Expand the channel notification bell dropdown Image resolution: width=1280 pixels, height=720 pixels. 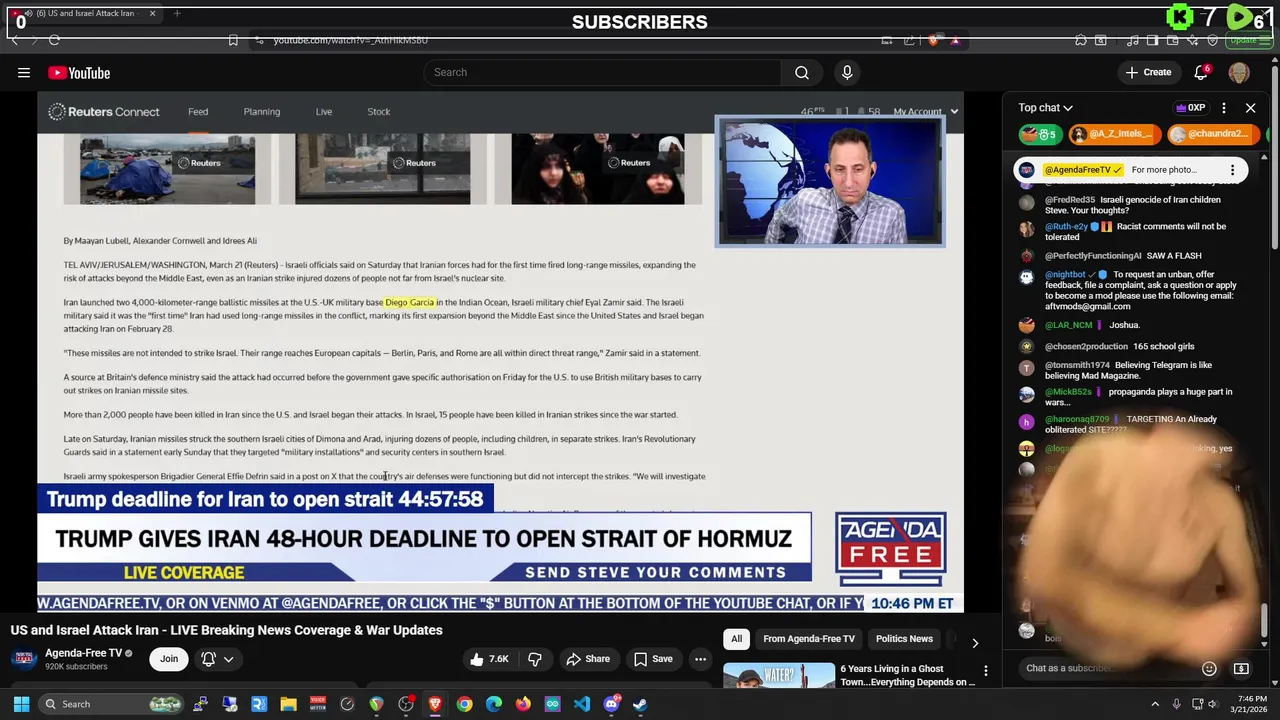click(x=218, y=659)
